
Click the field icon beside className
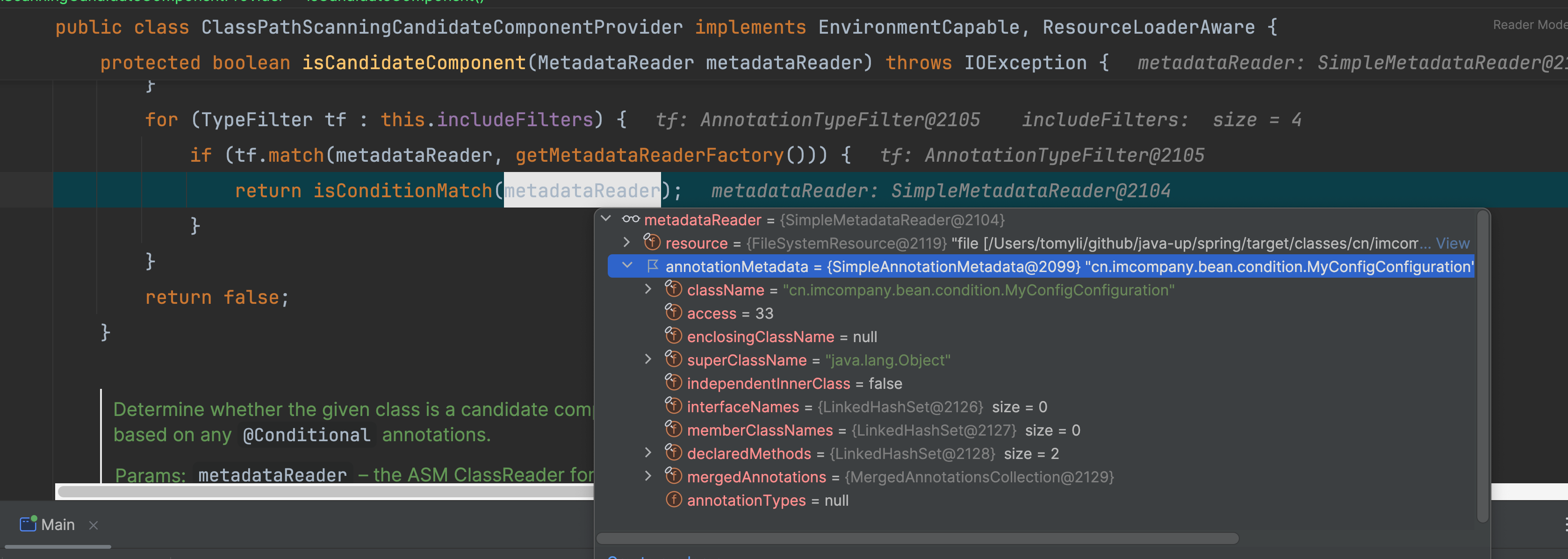tap(673, 288)
